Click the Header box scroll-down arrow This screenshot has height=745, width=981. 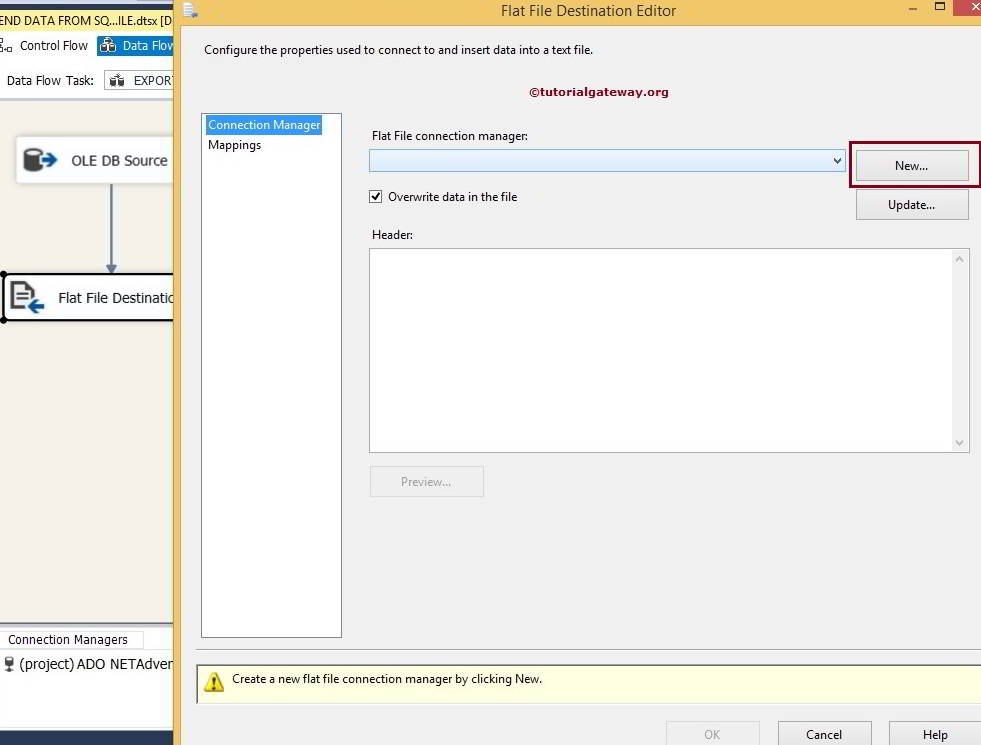[960, 442]
